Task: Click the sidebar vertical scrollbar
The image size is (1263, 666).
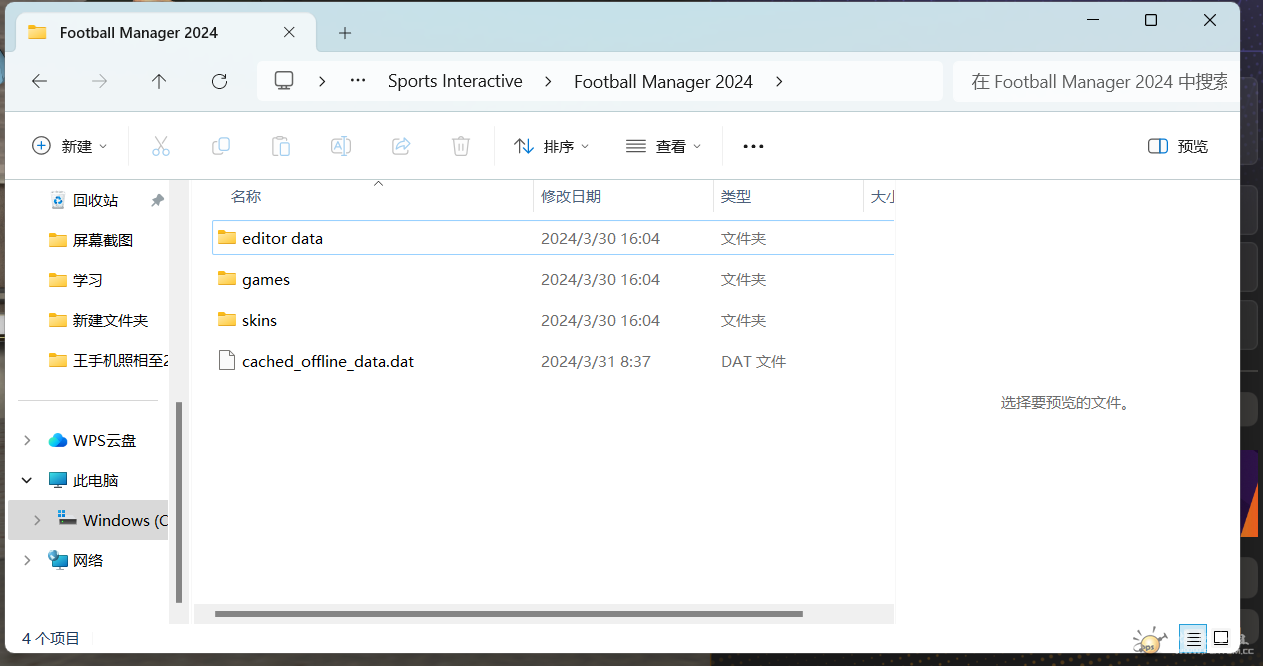Action: click(180, 502)
